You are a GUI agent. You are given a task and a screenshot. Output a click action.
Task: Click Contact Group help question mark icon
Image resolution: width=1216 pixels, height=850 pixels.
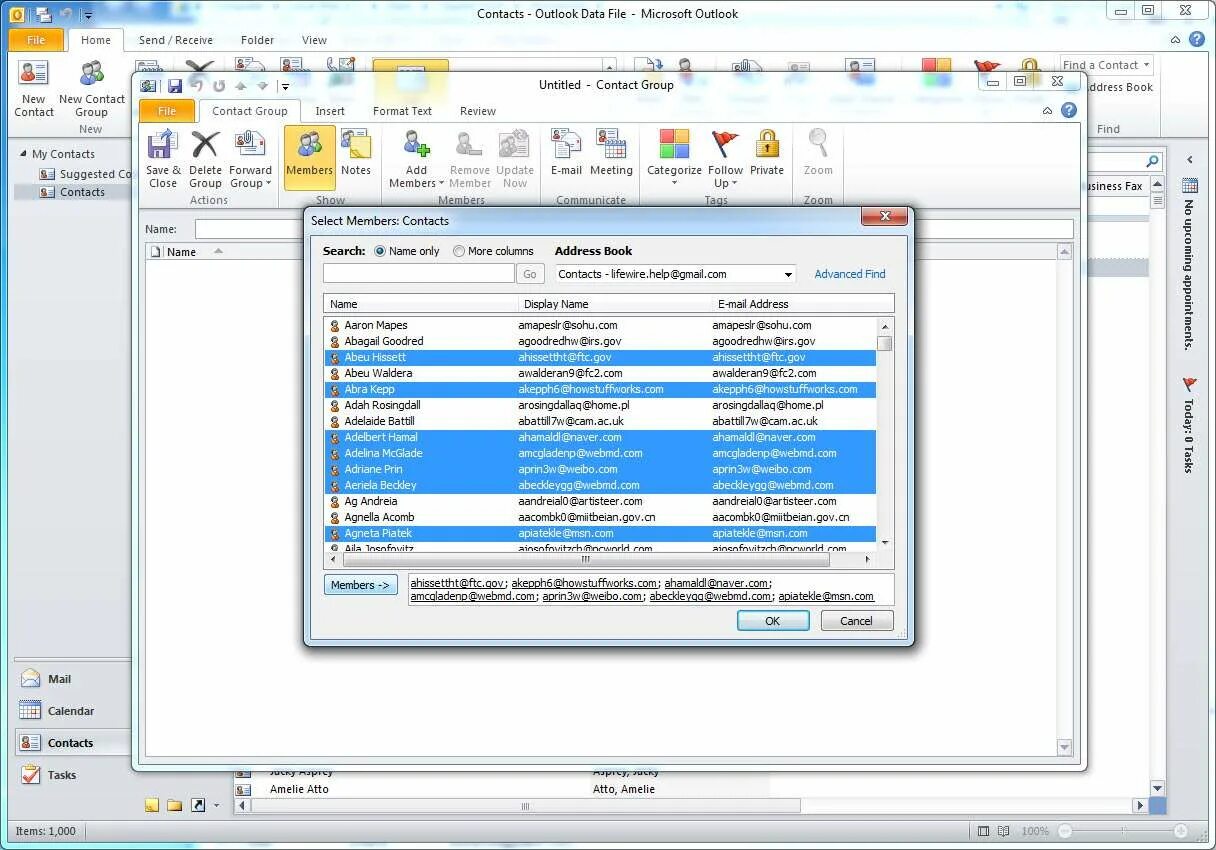pyautogui.click(x=1069, y=111)
